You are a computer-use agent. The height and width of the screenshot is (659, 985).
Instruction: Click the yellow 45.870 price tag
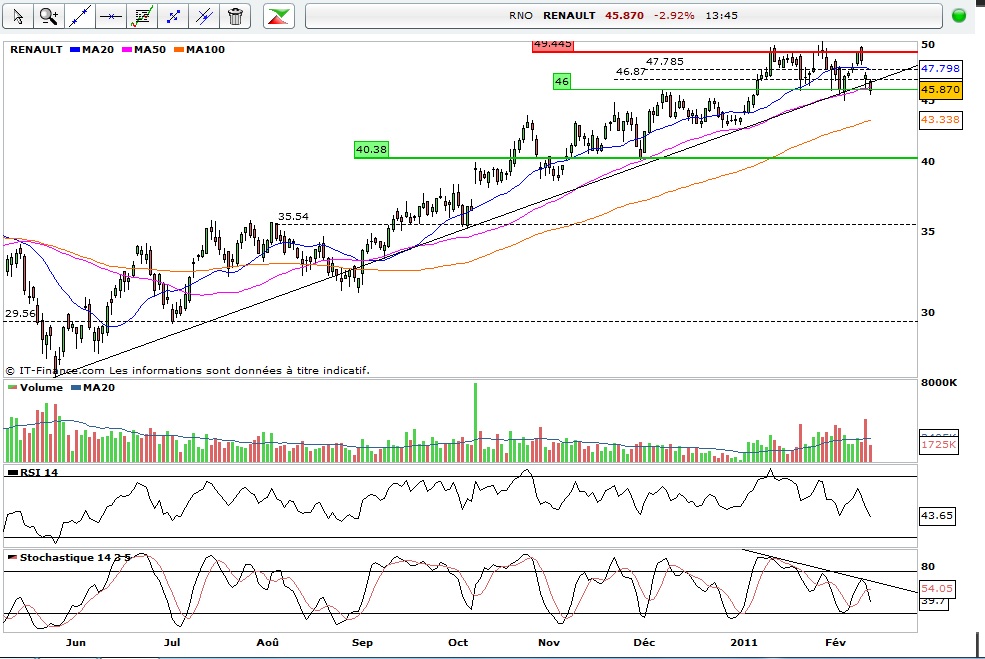[940, 90]
